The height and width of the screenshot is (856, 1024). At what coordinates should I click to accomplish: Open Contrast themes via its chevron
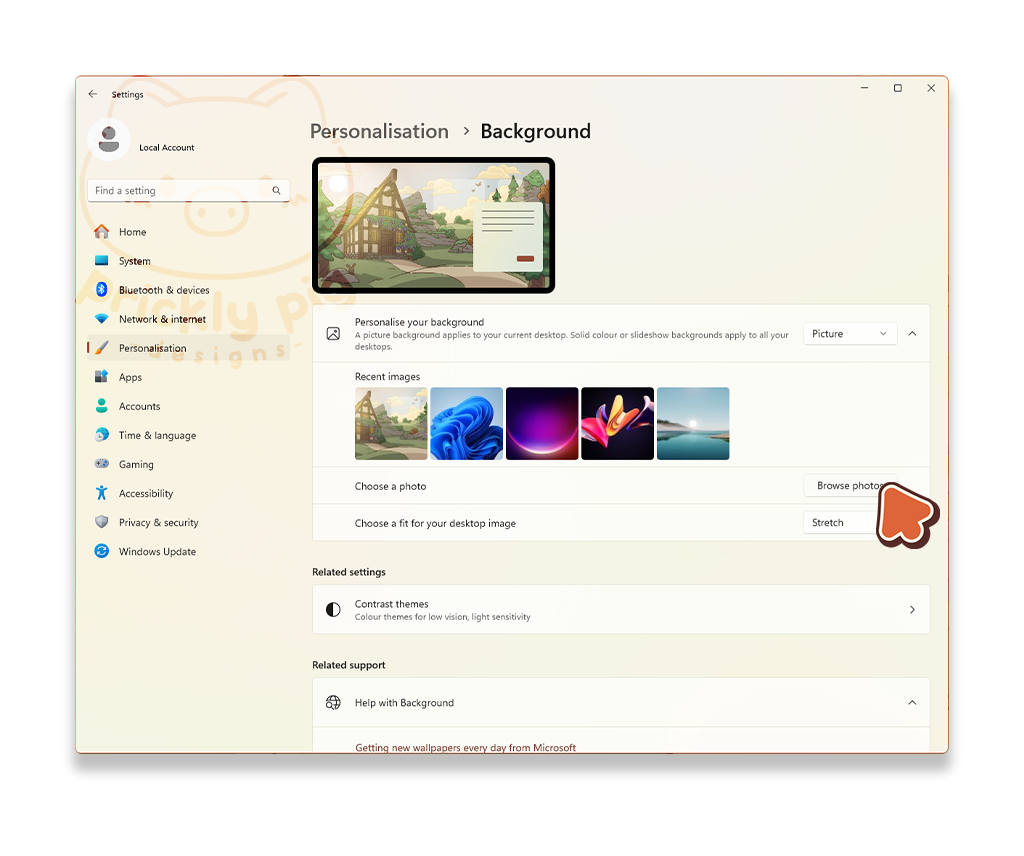(x=912, y=610)
